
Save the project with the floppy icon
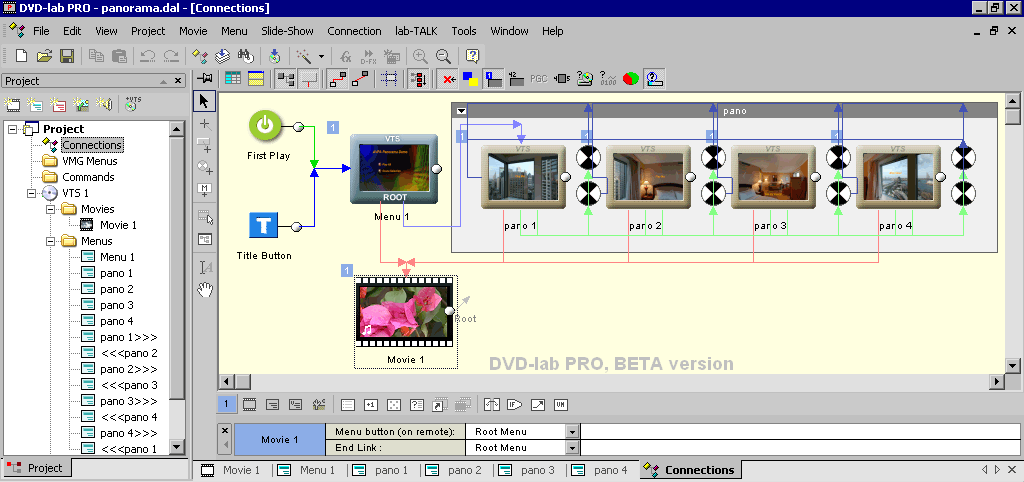[x=67, y=56]
